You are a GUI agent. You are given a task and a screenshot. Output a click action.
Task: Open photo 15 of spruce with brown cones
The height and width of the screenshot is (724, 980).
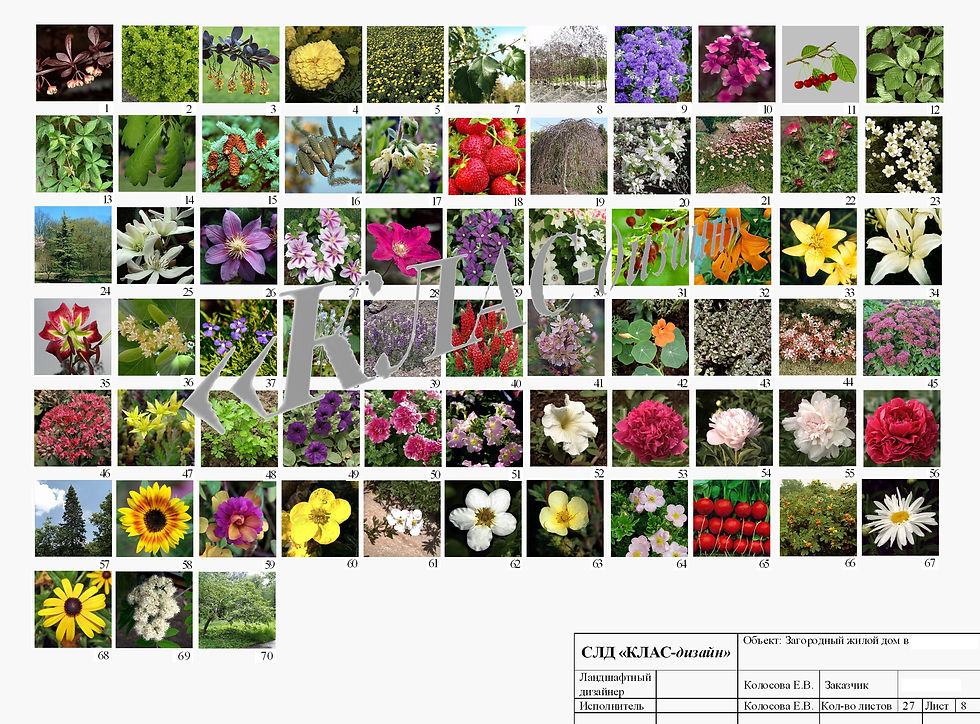(x=241, y=154)
